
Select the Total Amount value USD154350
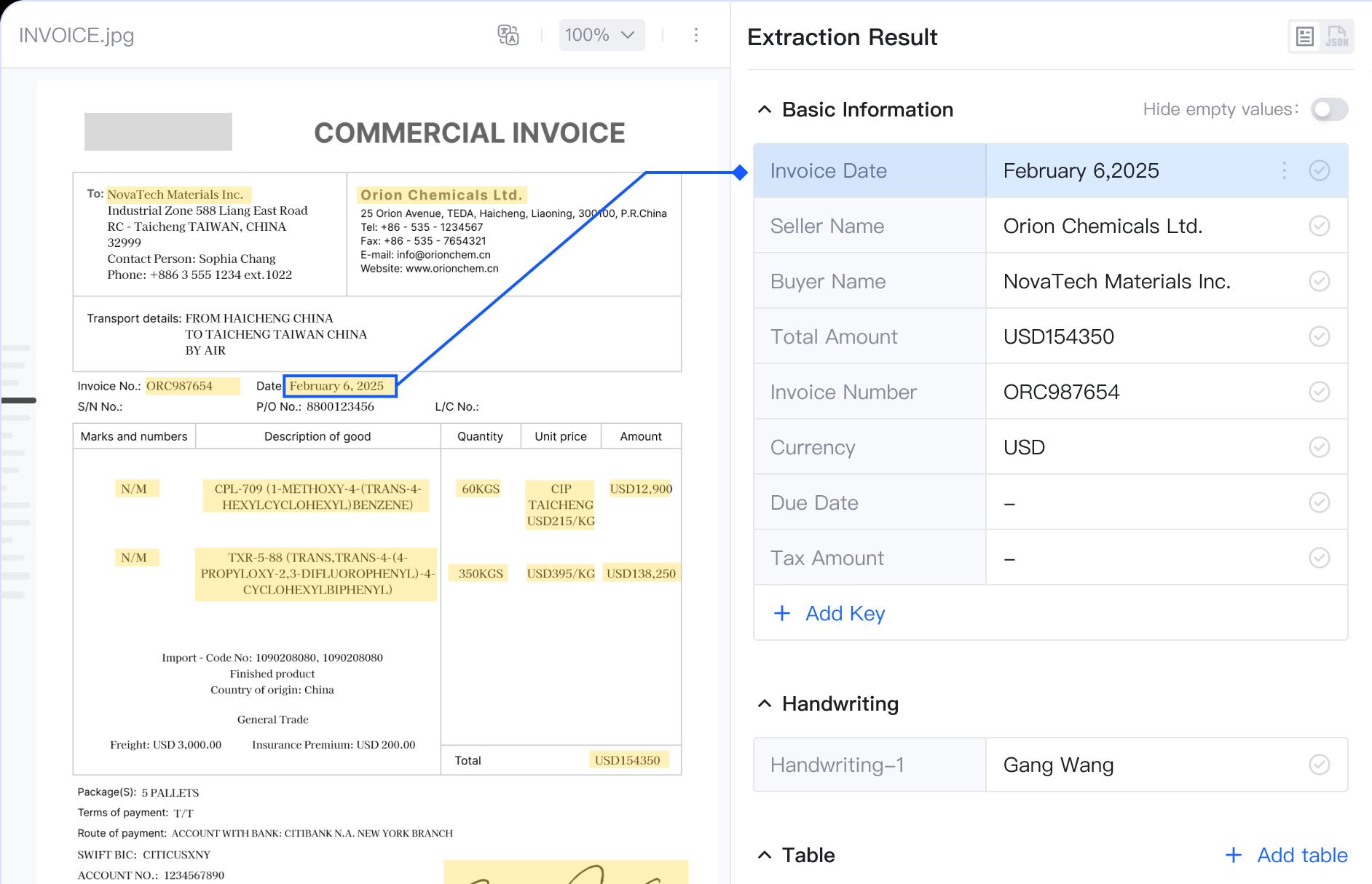[1059, 336]
